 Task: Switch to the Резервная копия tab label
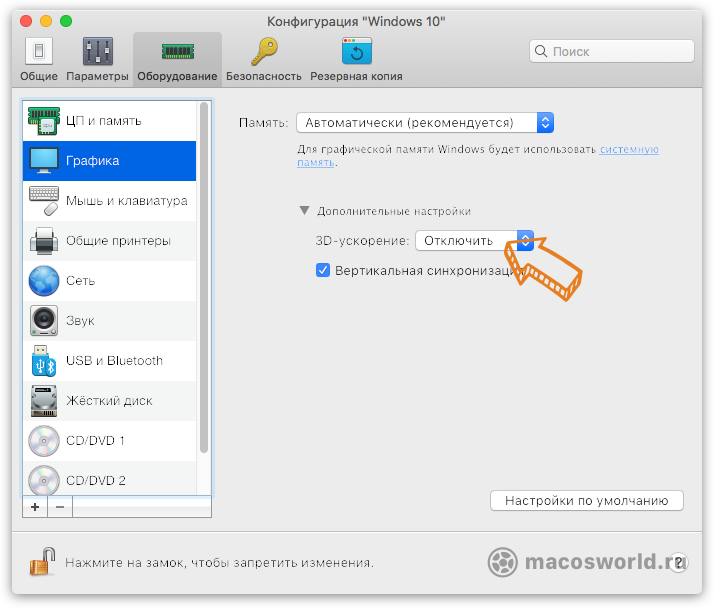(x=356, y=76)
